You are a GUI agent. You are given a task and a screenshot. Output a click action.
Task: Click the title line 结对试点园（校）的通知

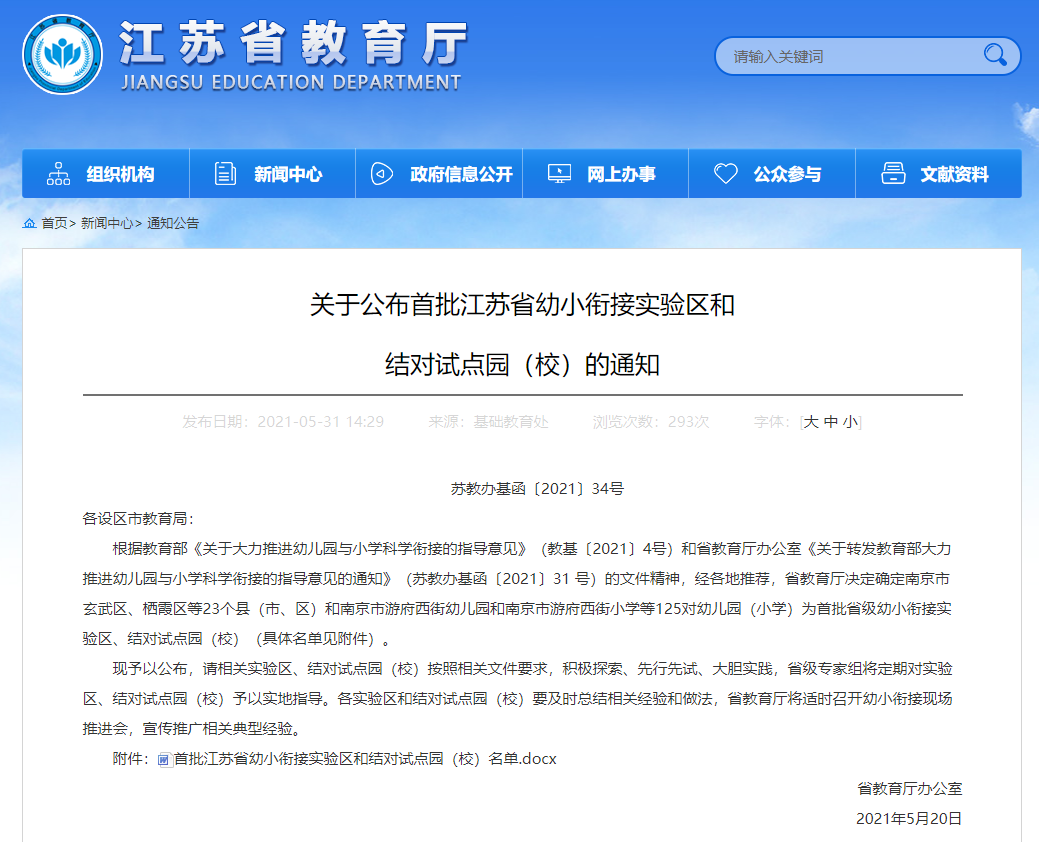(522, 365)
